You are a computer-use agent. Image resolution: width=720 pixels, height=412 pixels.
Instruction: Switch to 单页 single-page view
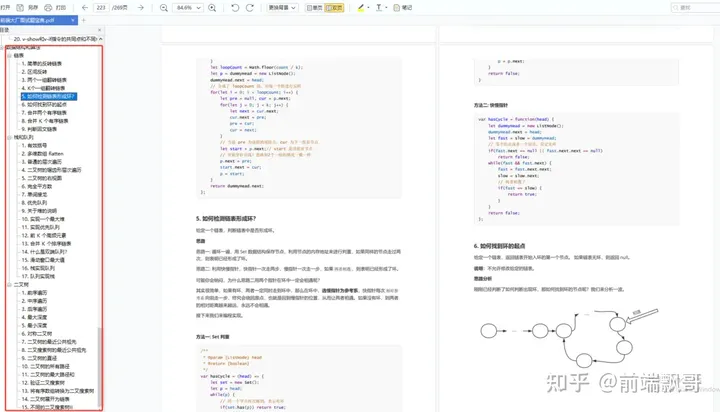tap(314, 8)
